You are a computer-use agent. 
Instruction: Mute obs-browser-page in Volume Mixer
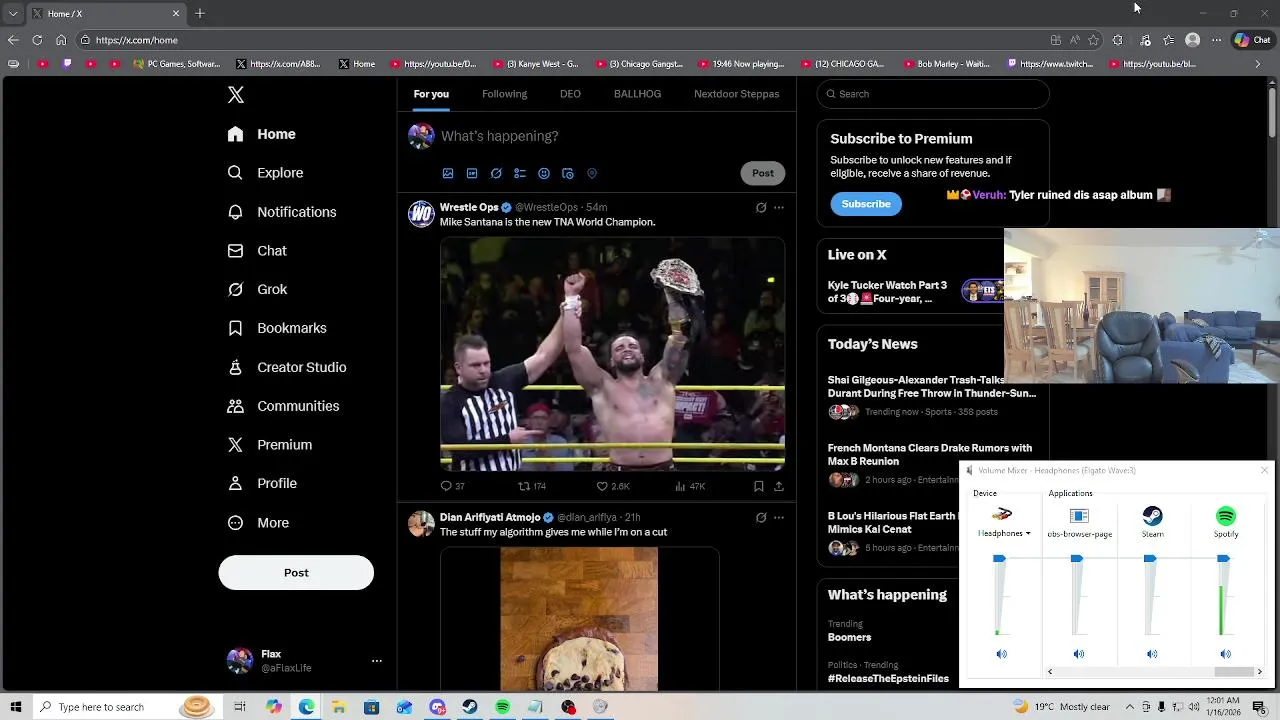click(1079, 654)
